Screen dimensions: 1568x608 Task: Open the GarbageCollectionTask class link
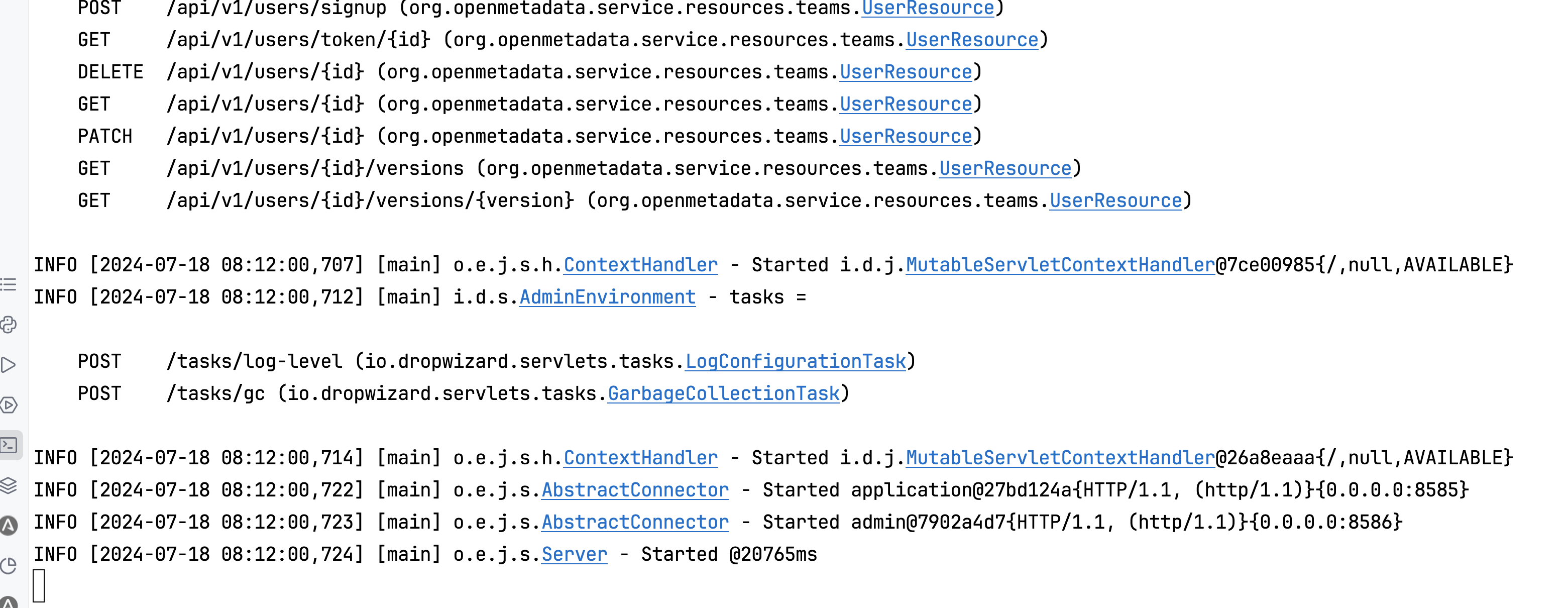click(723, 393)
